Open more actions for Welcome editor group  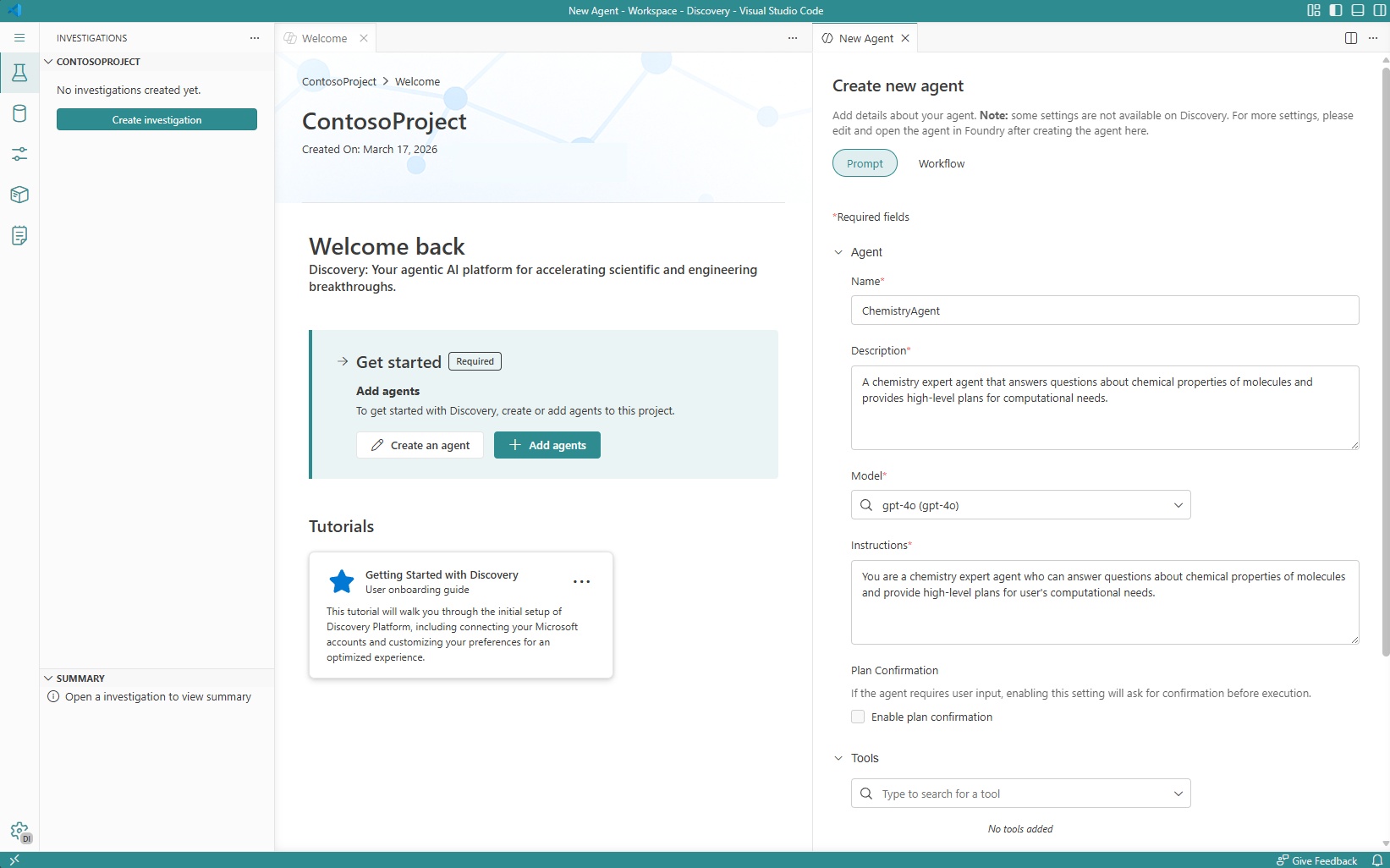pyautogui.click(x=793, y=38)
